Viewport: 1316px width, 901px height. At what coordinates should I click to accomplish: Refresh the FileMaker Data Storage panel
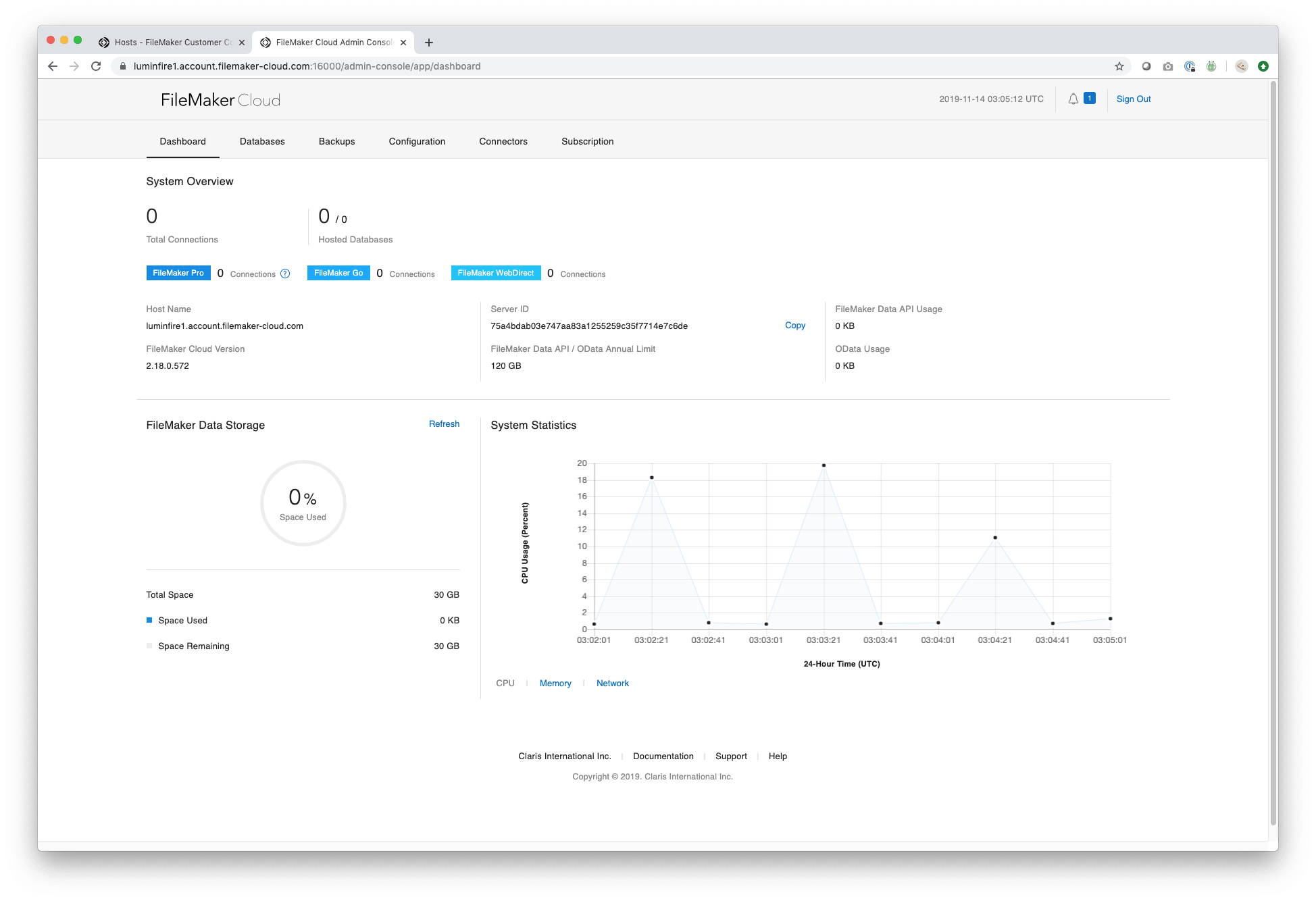point(444,424)
